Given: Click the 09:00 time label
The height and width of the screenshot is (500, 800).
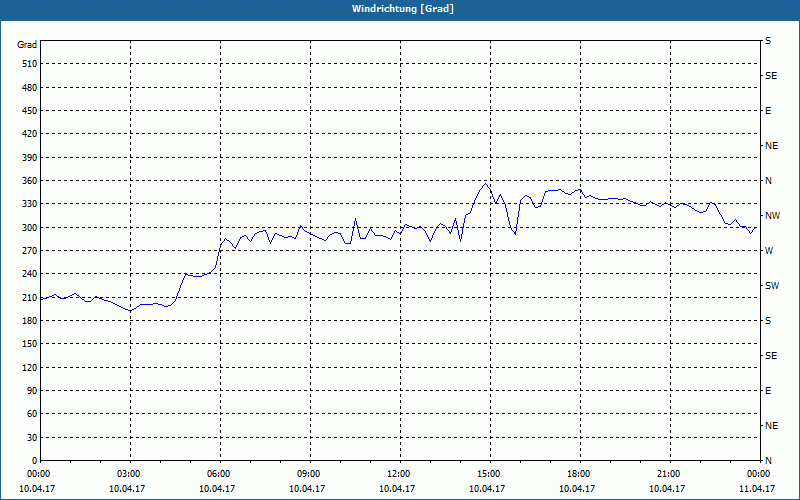Looking at the screenshot, I should [x=310, y=474].
